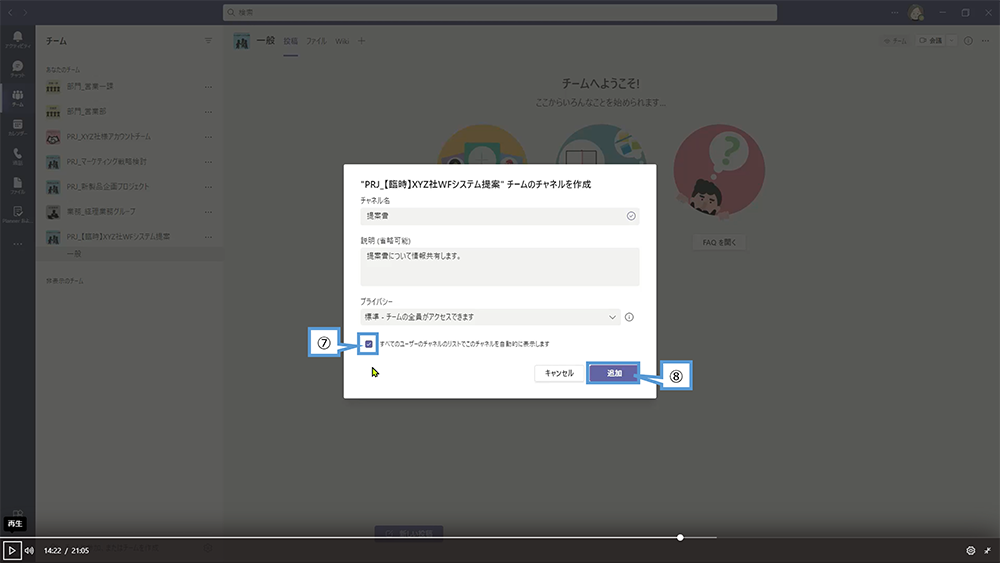Screen dimensions: 1000x563
Task: Open the header more options ellipsis
Action: (x=985, y=41)
